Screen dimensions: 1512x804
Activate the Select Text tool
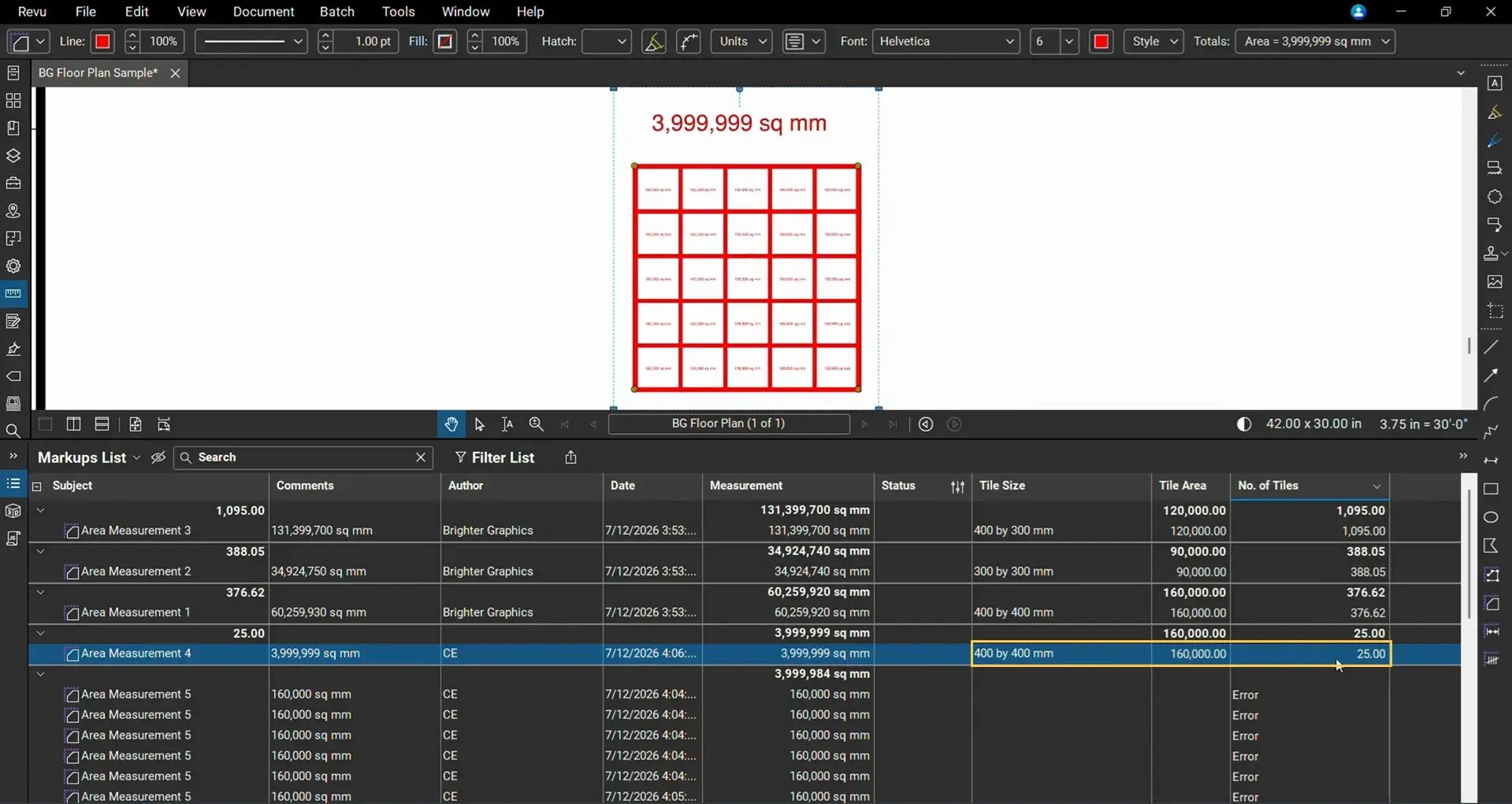[x=507, y=424]
